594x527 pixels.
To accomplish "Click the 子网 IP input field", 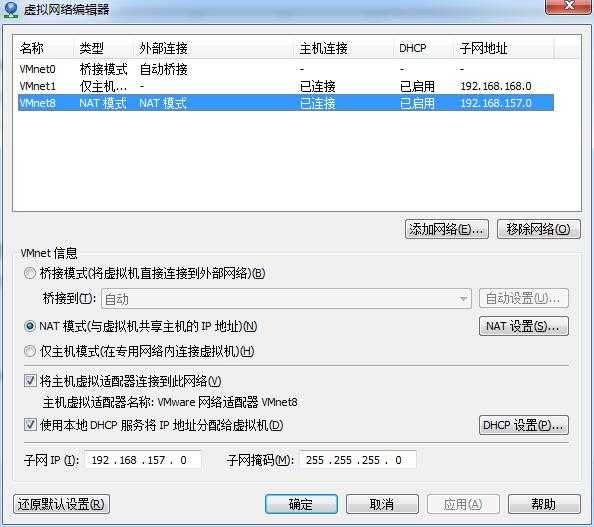I will click(142, 460).
